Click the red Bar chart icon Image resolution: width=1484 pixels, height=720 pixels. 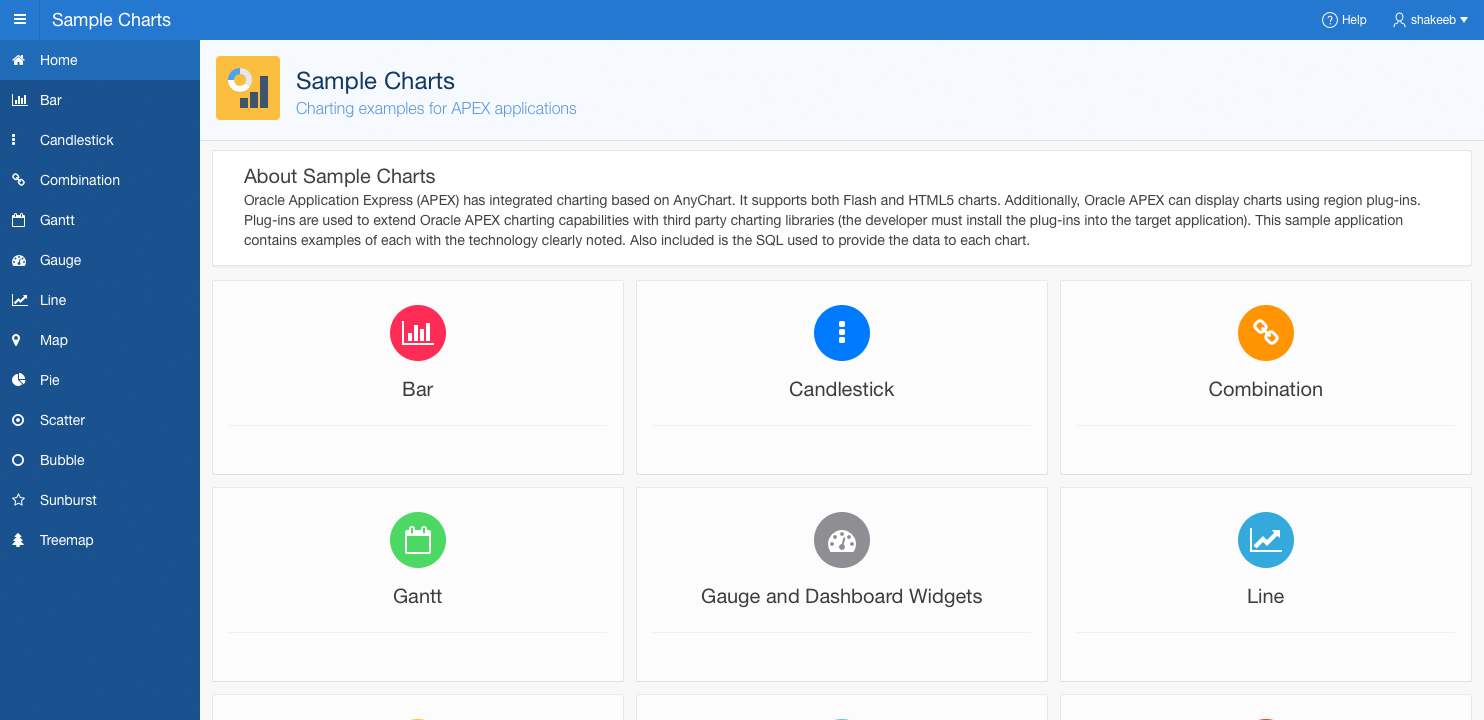pyautogui.click(x=417, y=333)
